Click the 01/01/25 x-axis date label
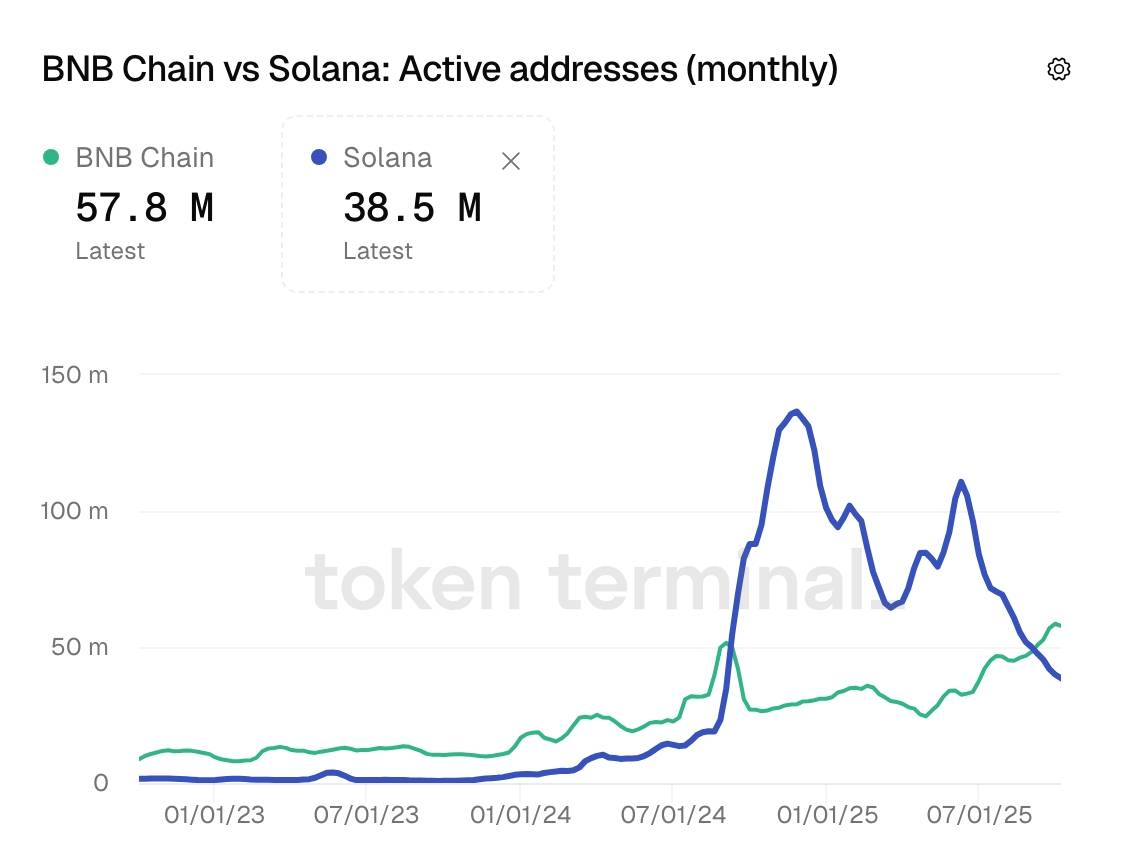 (x=826, y=815)
